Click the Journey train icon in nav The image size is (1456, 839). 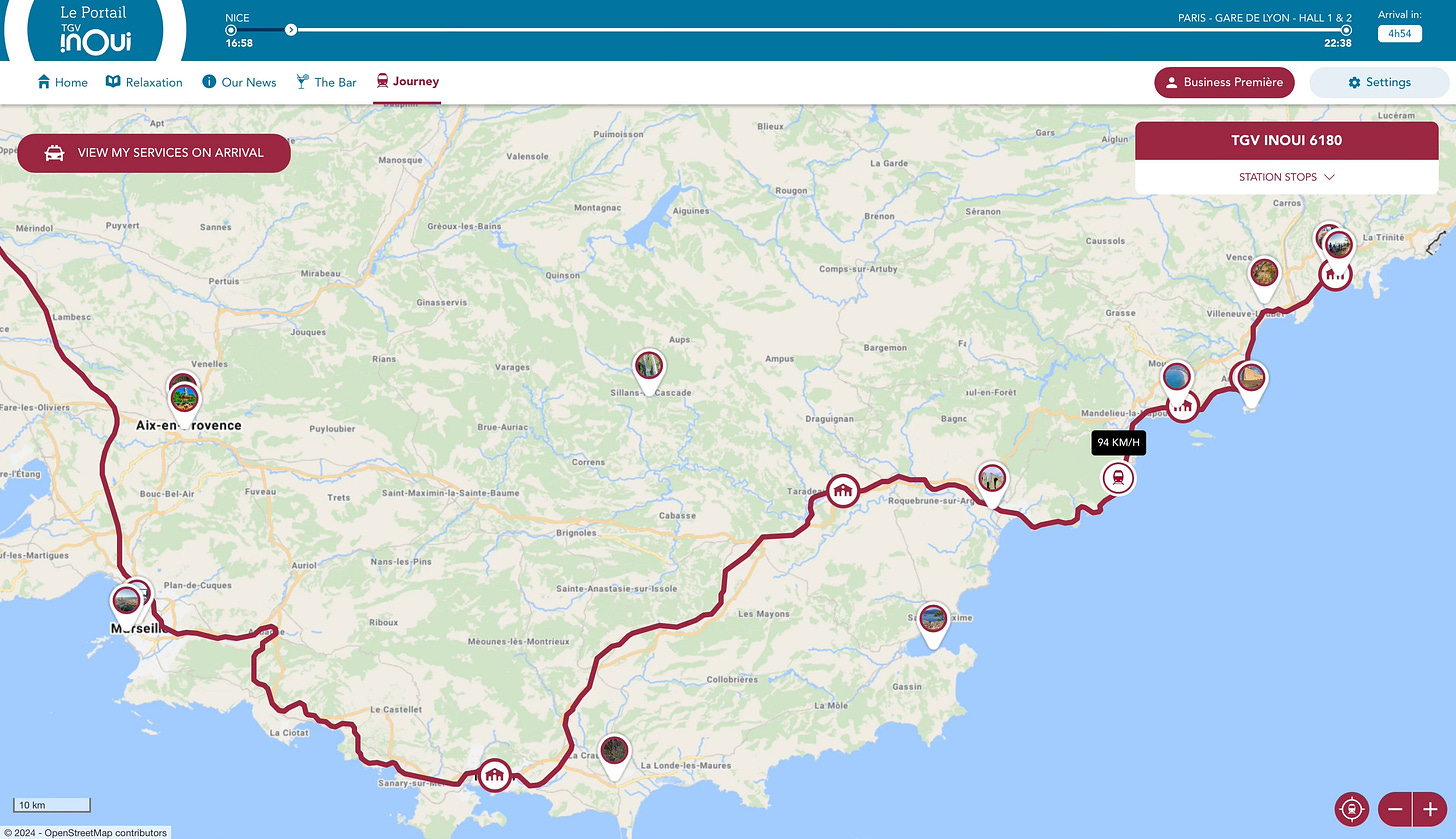click(x=382, y=81)
